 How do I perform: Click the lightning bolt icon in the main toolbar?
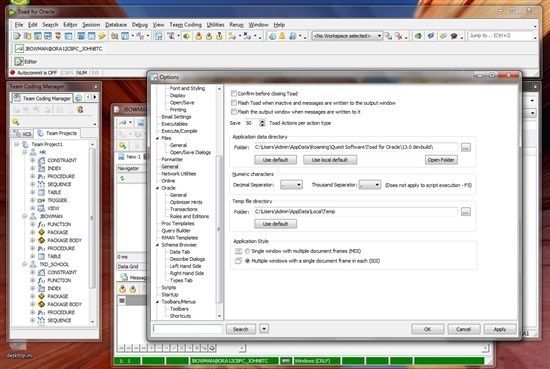(102, 36)
